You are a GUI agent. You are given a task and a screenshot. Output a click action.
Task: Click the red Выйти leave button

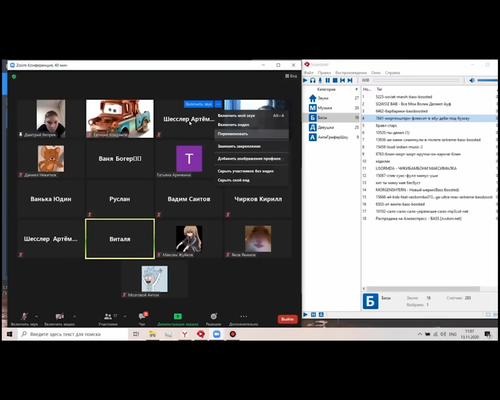click(287, 319)
